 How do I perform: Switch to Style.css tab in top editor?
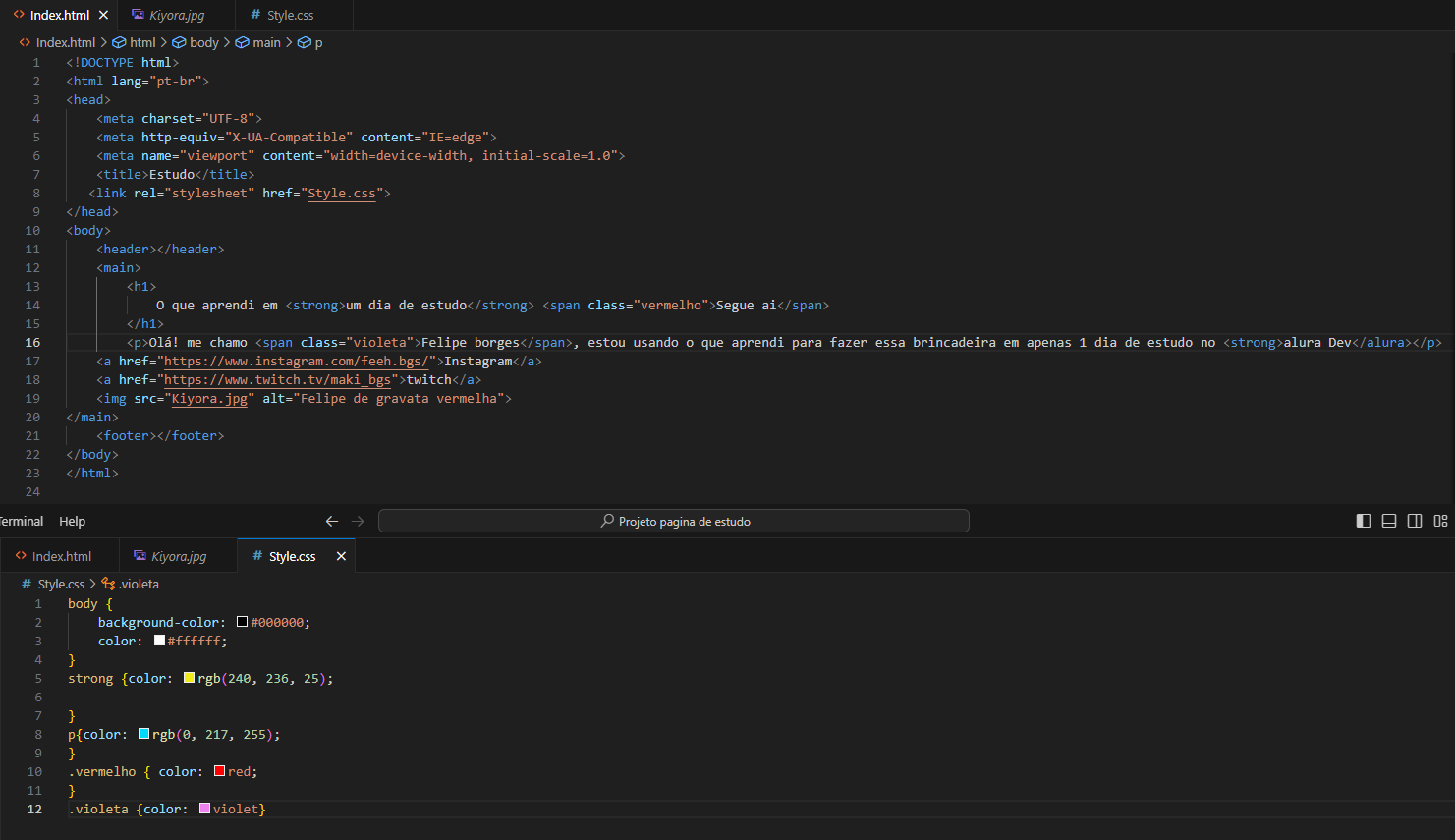pyautogui.click(x=290, y=15)
